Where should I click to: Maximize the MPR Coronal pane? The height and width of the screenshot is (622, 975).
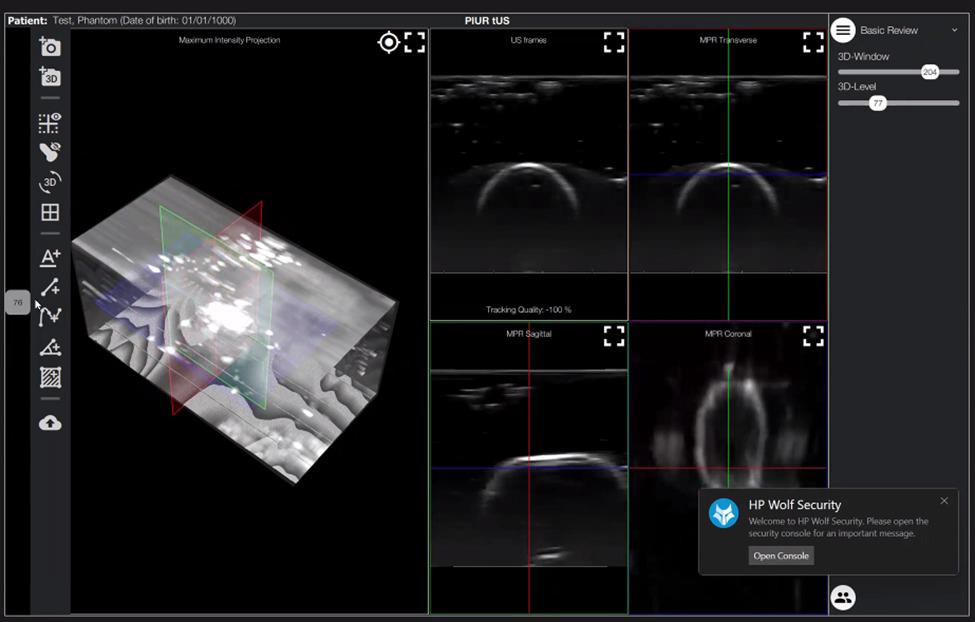[813, 336]
